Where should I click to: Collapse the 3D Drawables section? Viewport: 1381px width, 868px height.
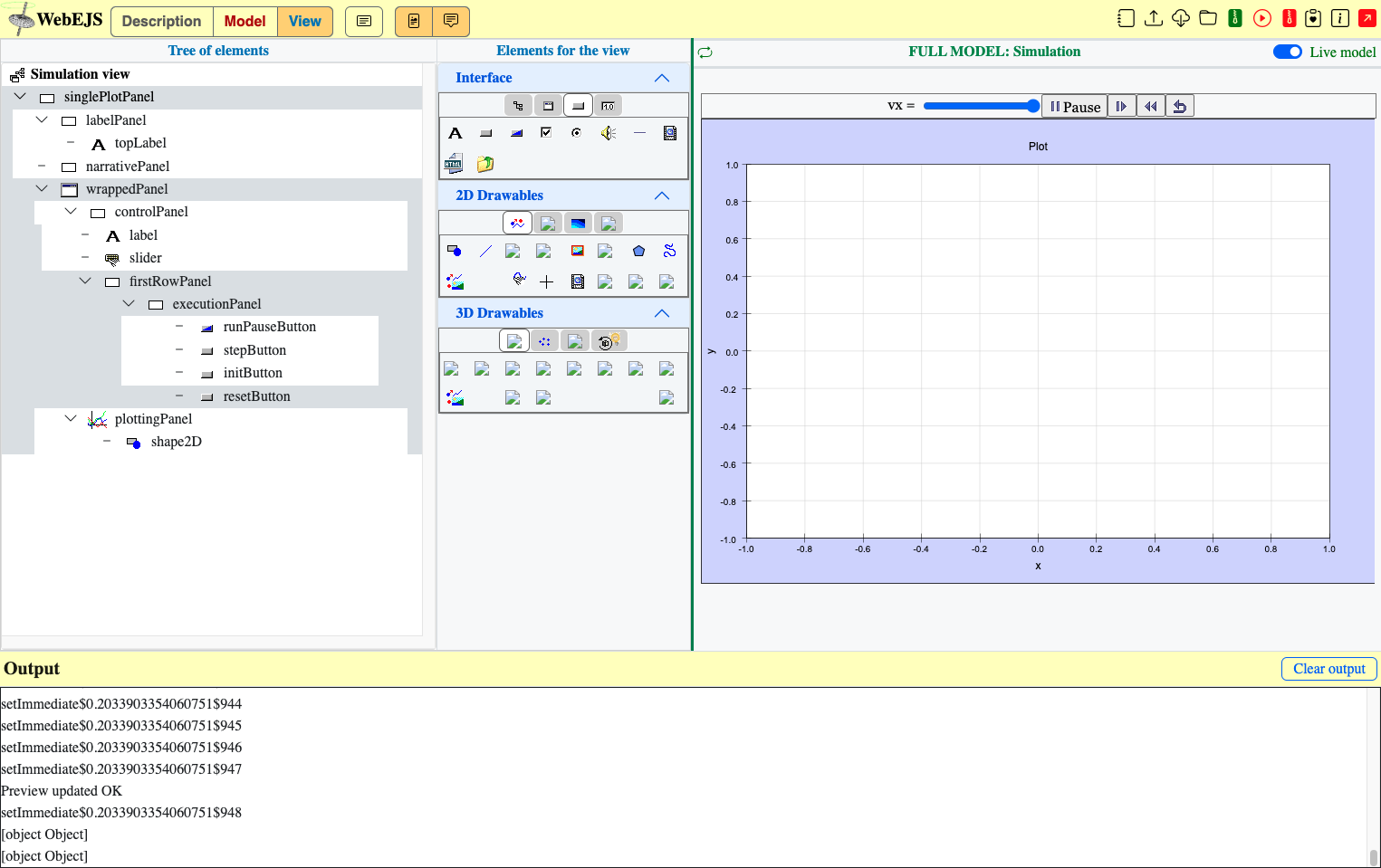tap(662, 313)
